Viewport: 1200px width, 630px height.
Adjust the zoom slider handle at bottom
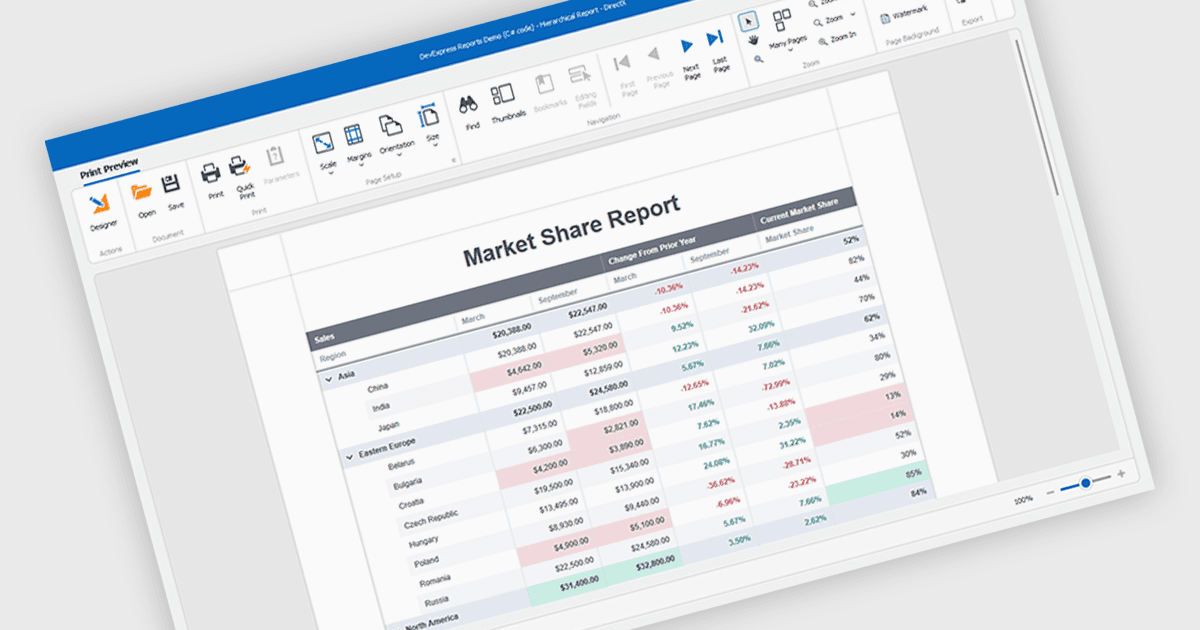click(x=1085, y=483)
